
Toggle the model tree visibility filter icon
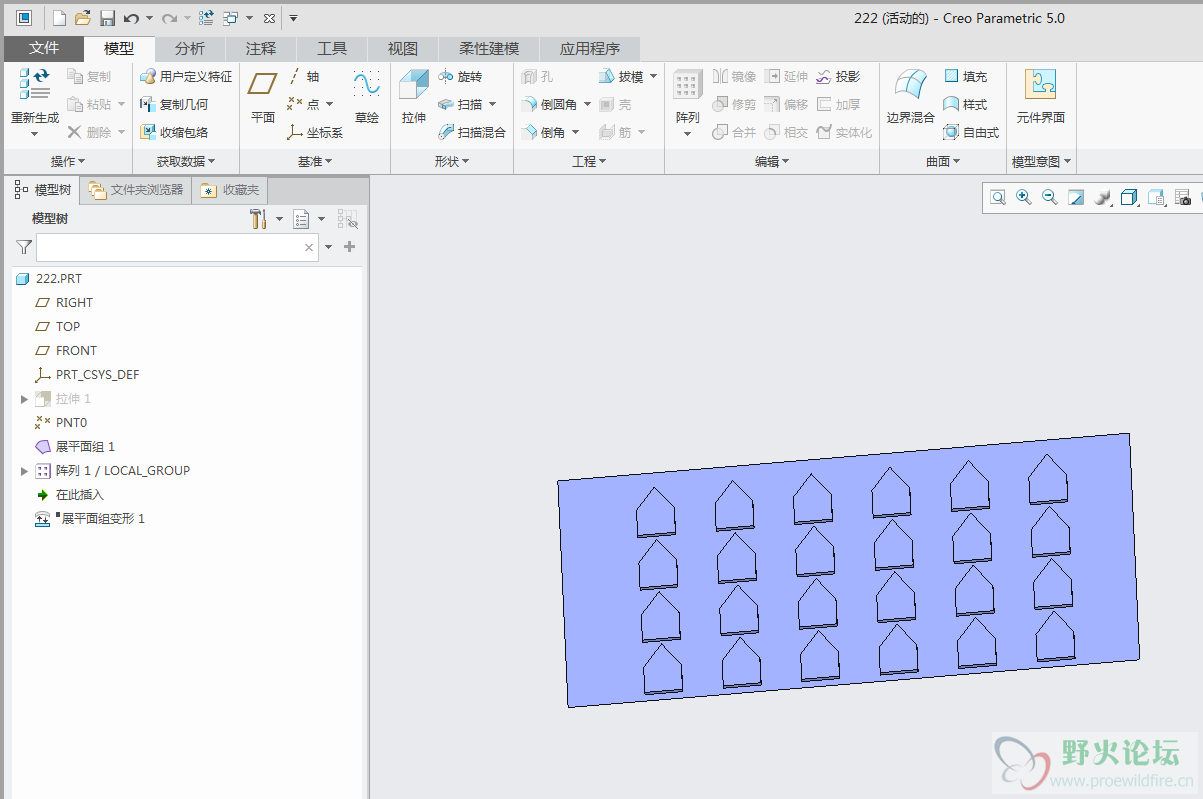point(347,219)
